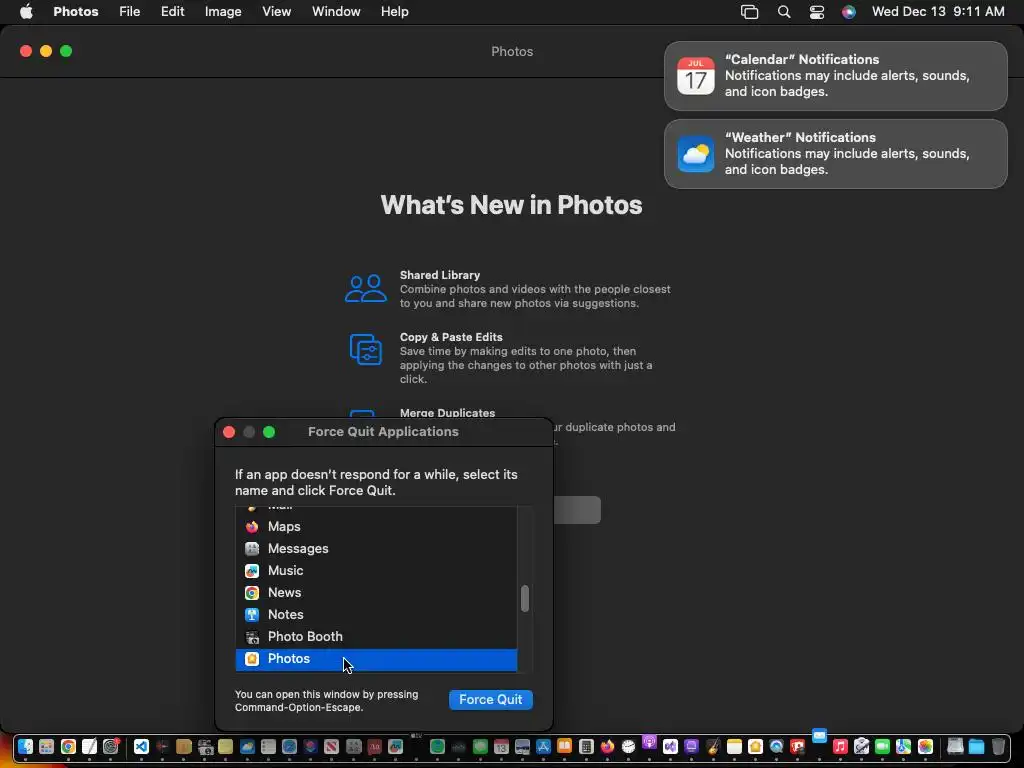Open the Image menu
Image resolution: width=1024 pixels, height=768 pixels.
(223, 12)
